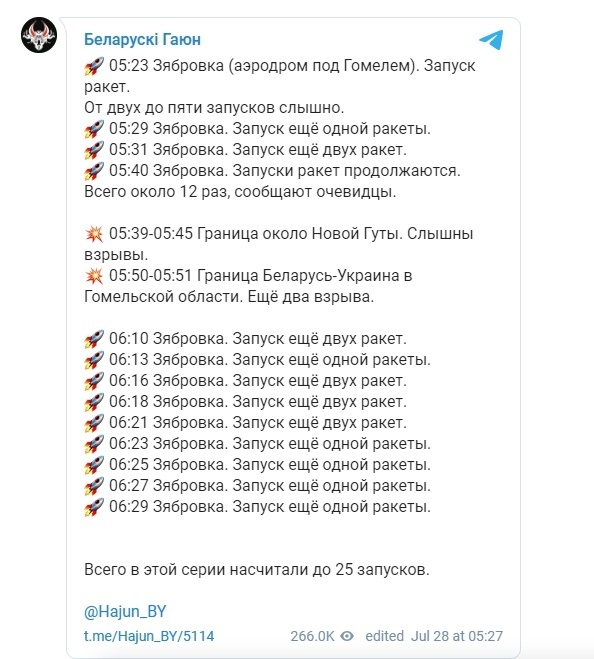
Task: Open the Беларускі Гаюн channel name link
Action: click(142, 40)
